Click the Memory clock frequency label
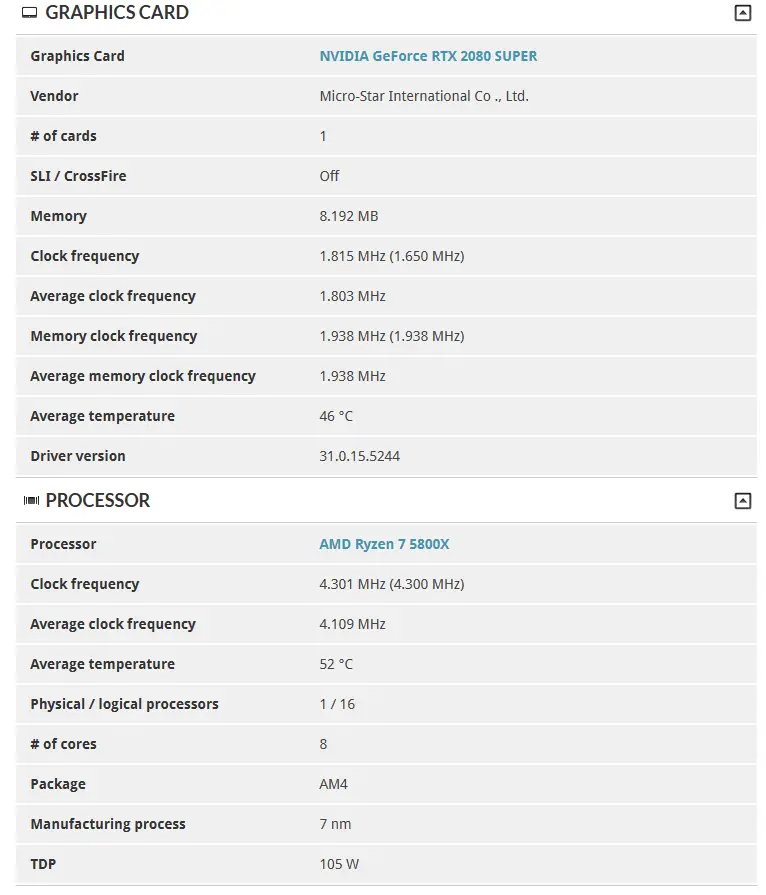766x895 pixels. 114,336
